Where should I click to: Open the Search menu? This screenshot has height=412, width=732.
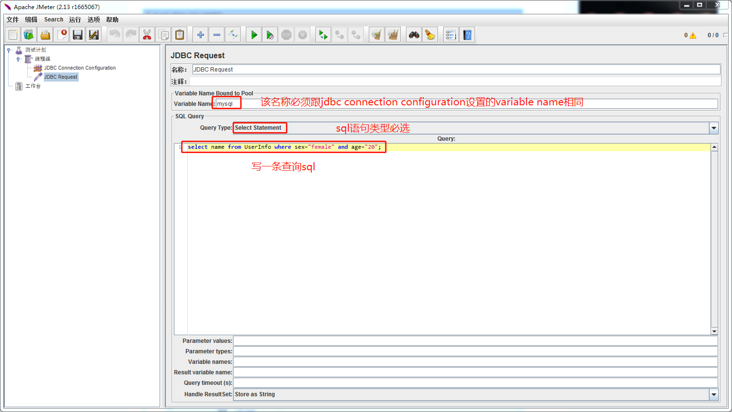point(53,19)
